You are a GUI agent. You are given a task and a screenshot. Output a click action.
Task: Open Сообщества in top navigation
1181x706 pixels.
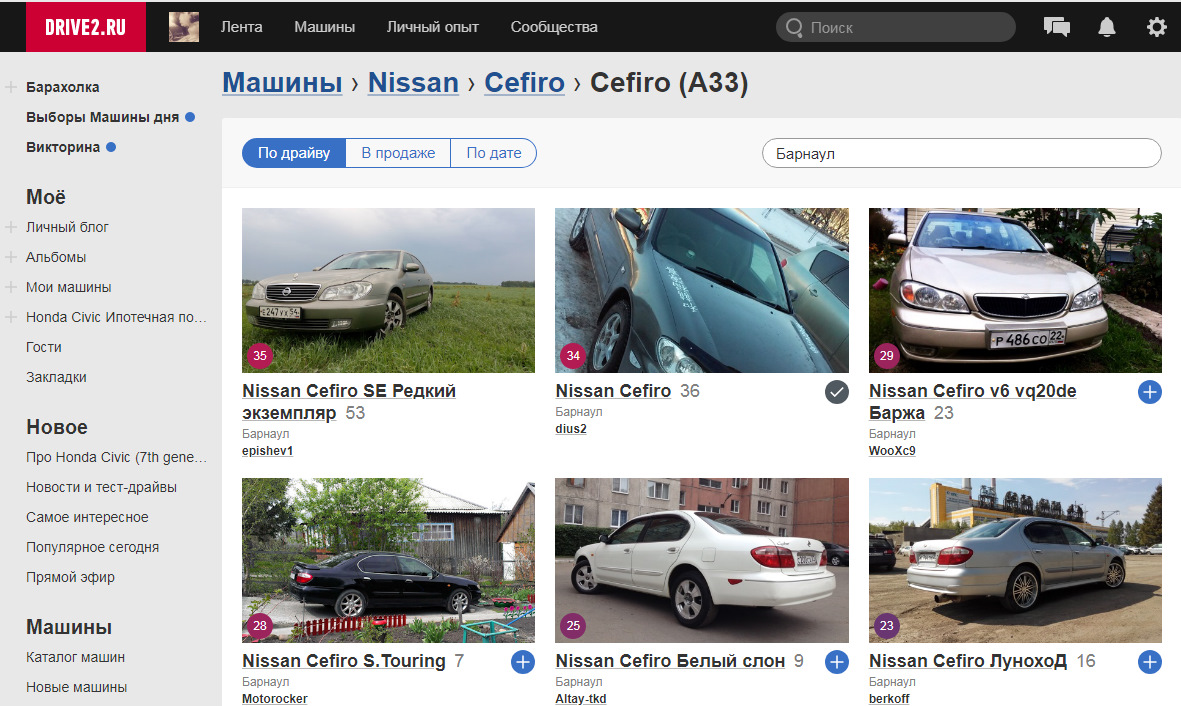[554, 27]
